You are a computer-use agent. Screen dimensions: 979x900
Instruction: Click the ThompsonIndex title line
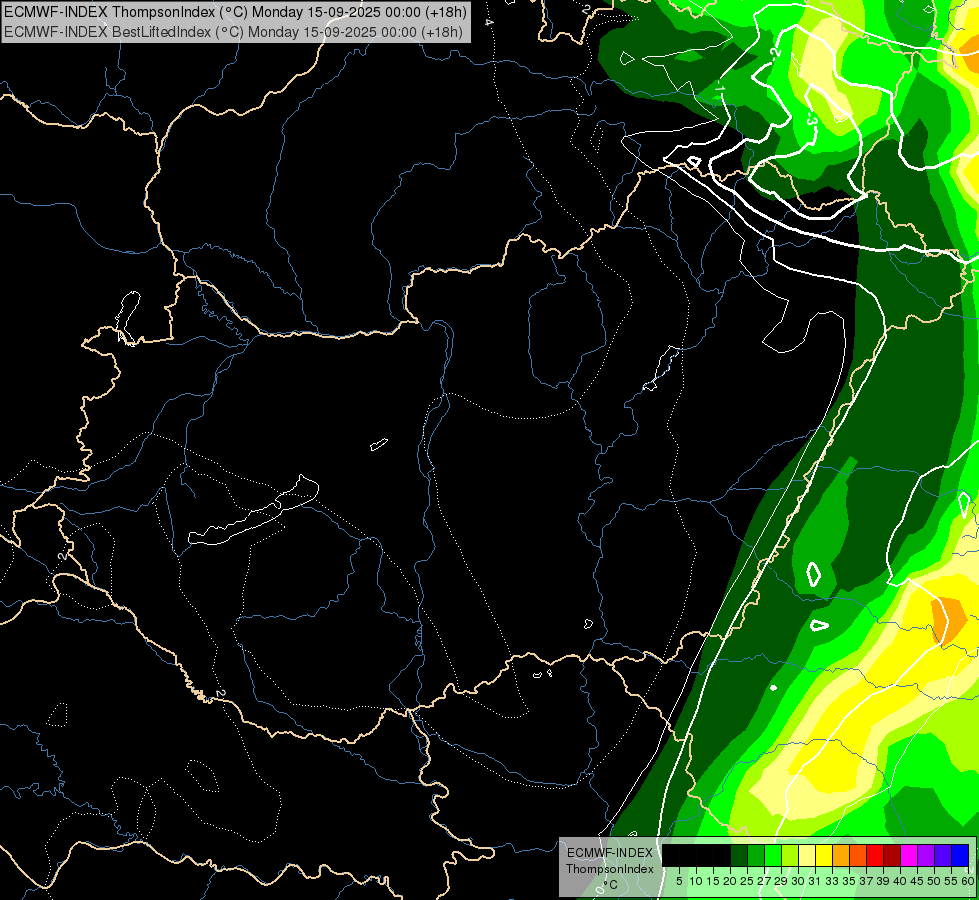[235, 11]
